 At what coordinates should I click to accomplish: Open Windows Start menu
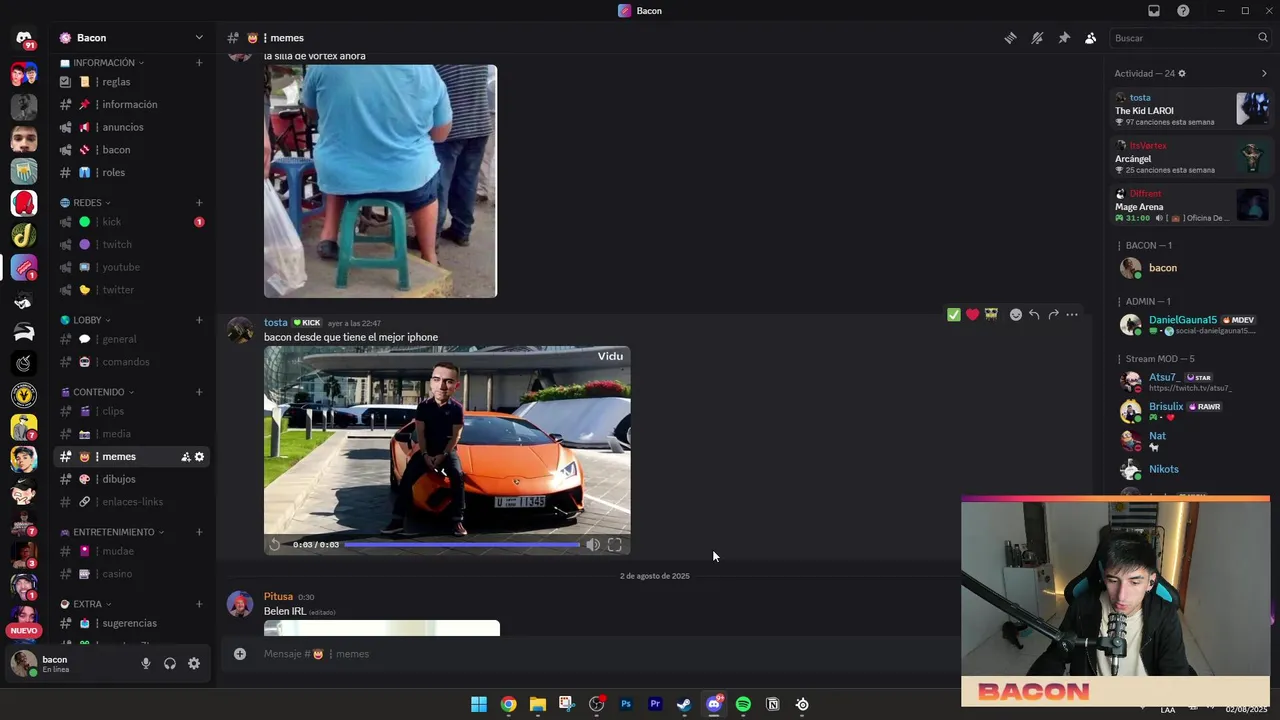(479, 704)
